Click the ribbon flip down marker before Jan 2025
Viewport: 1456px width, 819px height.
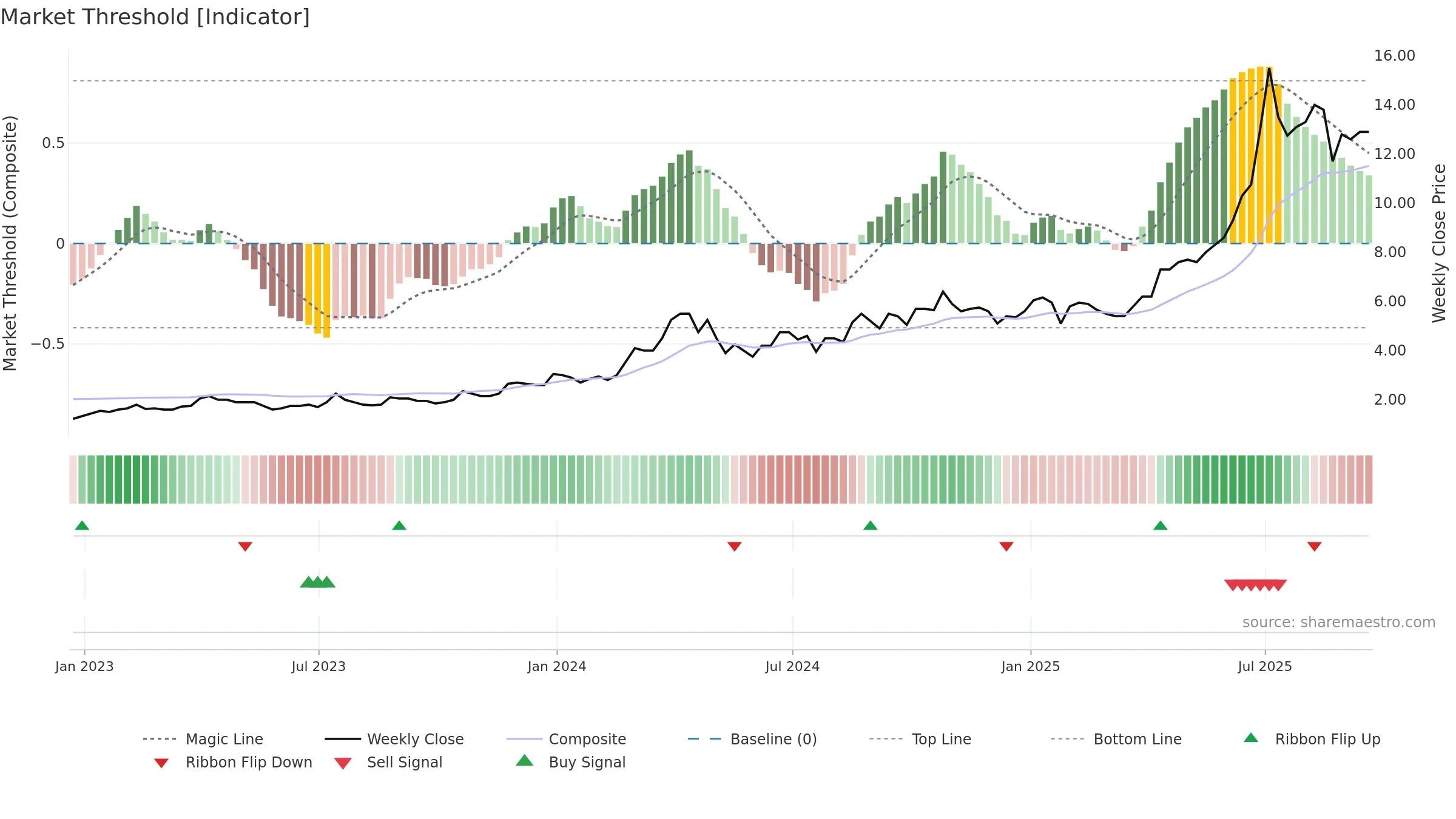click(x=1006, y=547)
